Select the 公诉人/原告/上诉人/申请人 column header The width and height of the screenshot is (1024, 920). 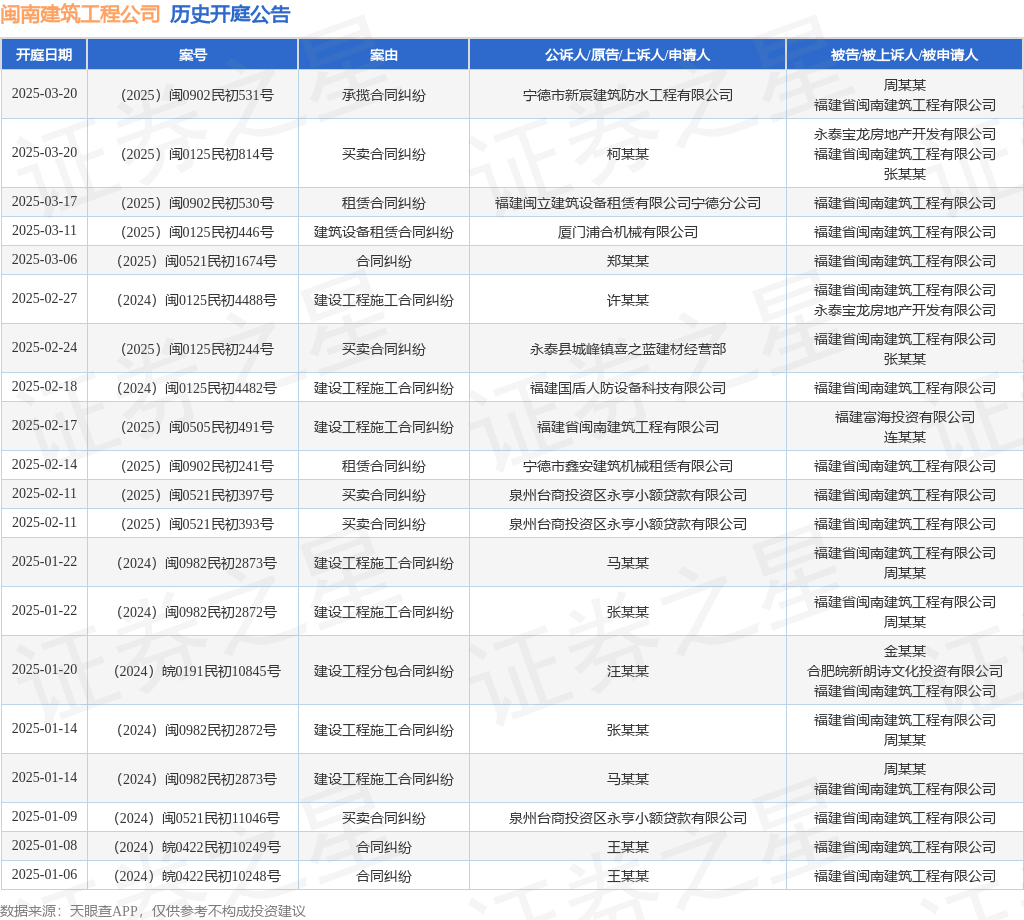628,55
